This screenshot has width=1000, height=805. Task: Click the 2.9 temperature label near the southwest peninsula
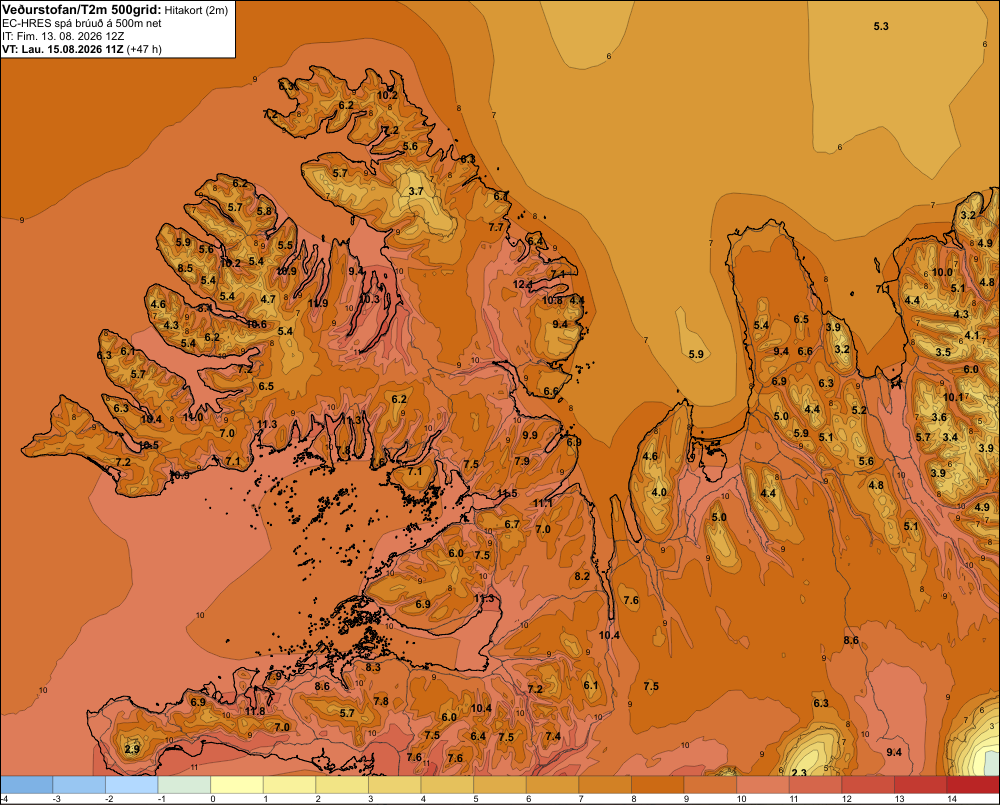click(x=132, y=749)
